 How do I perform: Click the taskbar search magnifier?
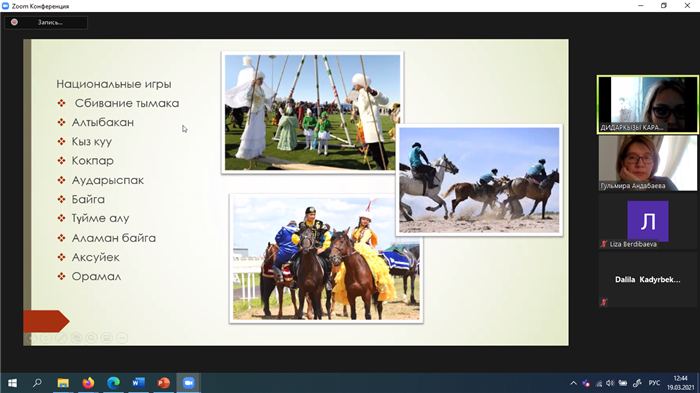coord(38,383)
